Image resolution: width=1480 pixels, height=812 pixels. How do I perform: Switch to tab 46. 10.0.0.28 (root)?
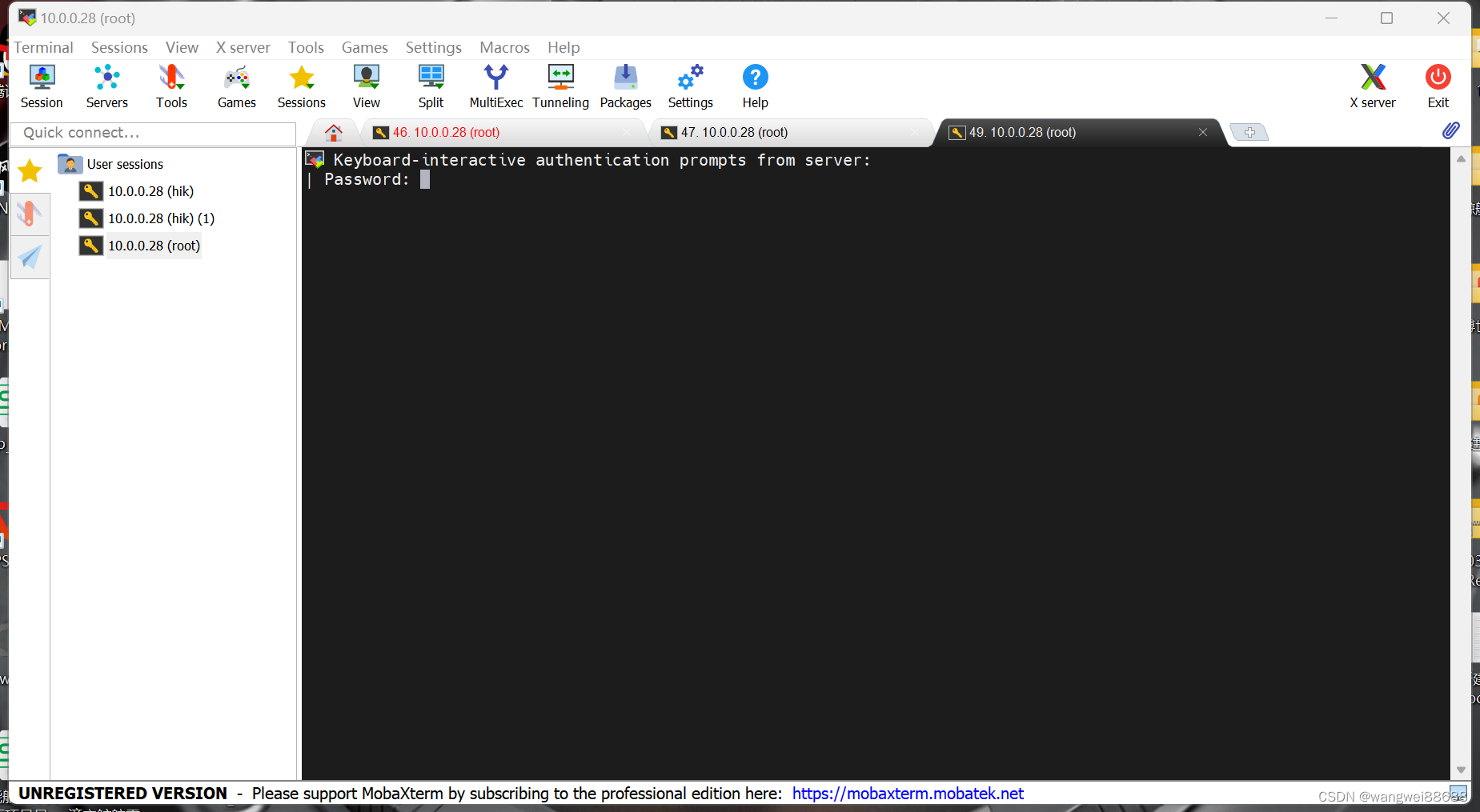502,132
